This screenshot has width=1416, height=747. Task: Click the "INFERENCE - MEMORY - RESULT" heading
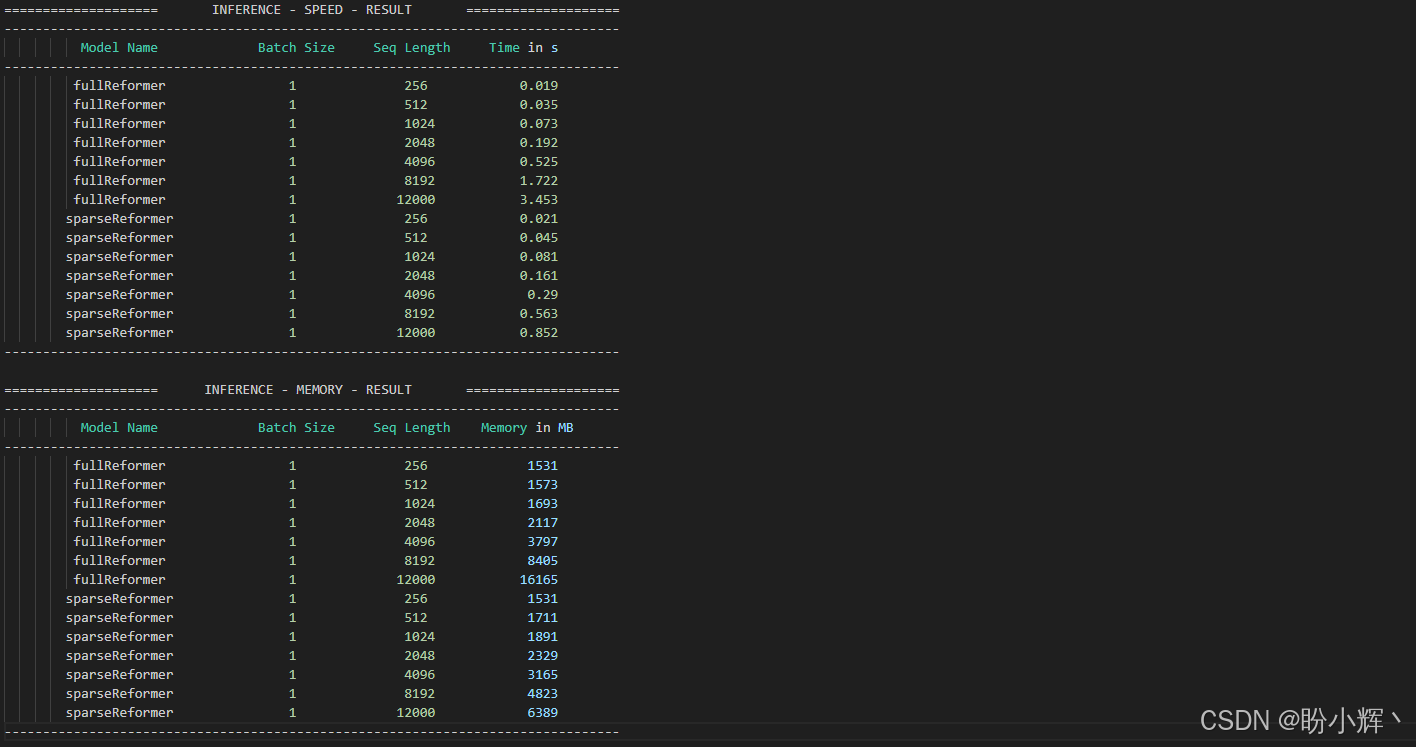[x=308, y=390]
